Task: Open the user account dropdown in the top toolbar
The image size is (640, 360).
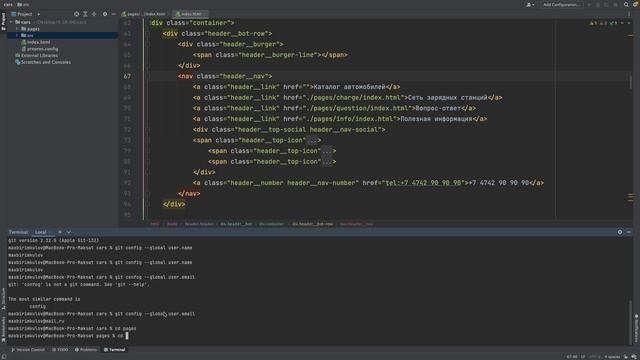Action: tap(530, 4)
